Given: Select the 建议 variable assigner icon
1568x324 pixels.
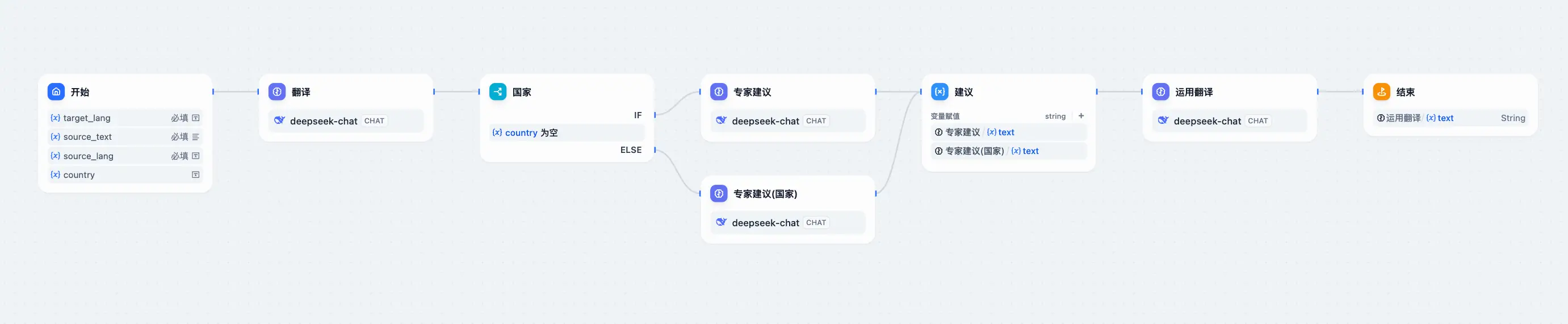Looking at the screenshot, I should click(940, 92).
